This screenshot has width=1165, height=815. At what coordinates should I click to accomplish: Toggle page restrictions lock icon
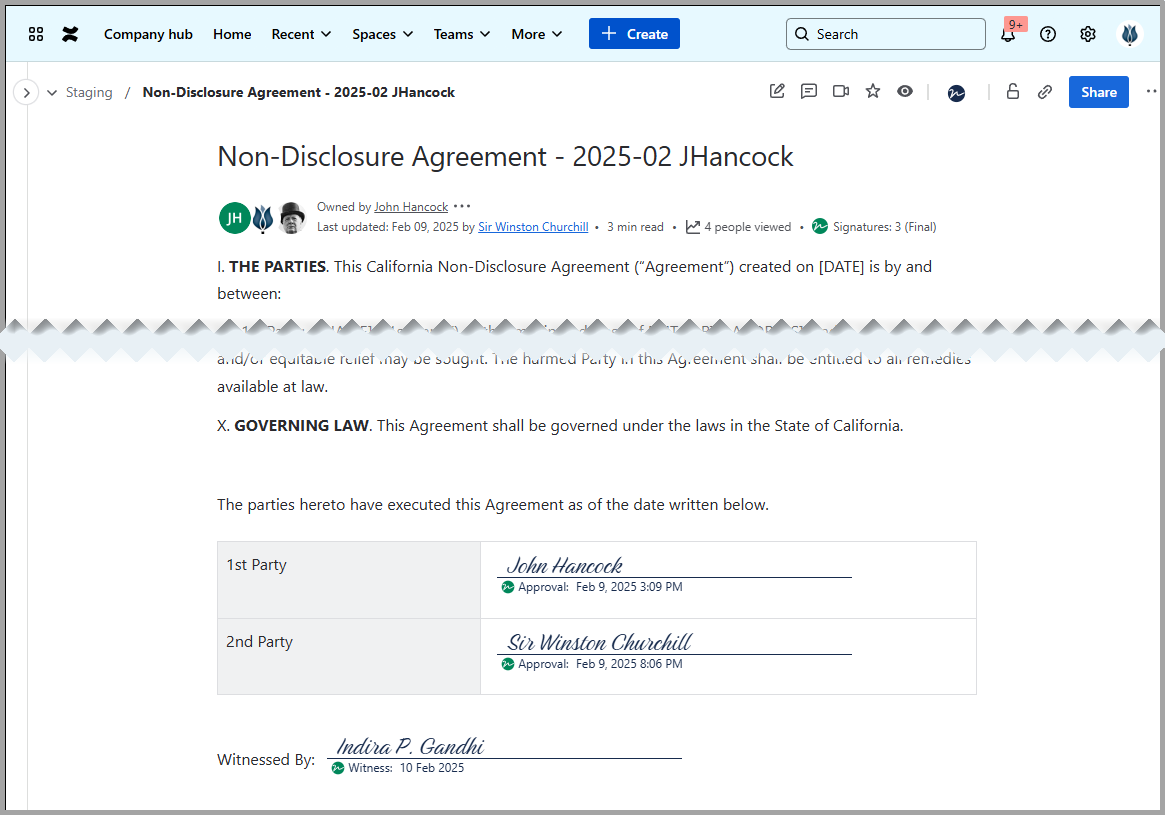tap(1013, 92)
